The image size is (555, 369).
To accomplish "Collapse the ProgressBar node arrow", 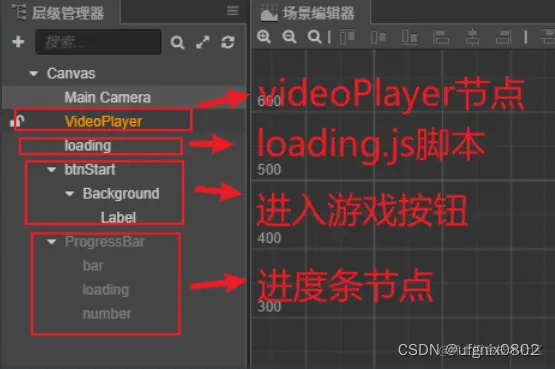I will tap(52, 242).
